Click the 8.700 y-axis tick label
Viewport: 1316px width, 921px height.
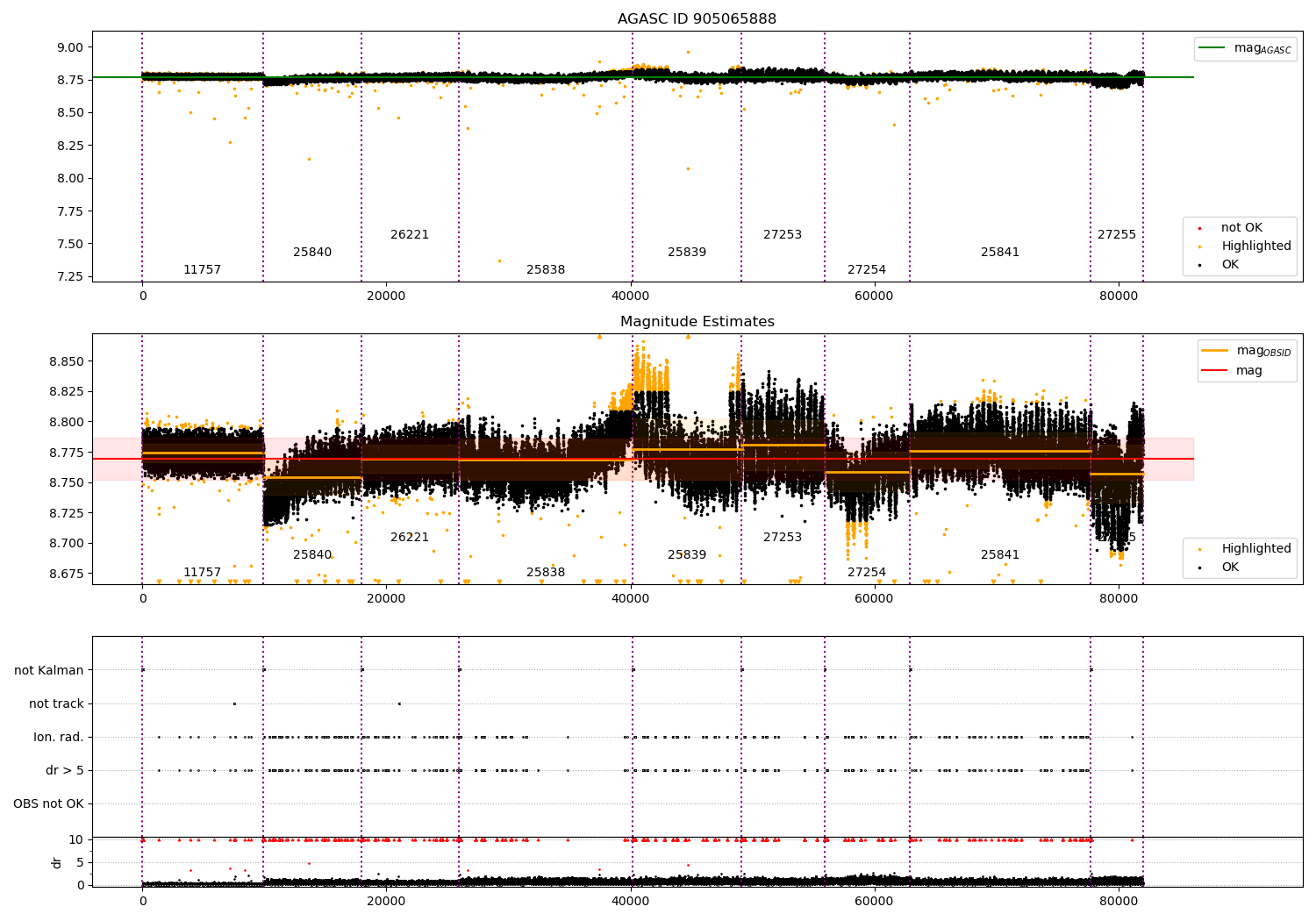click(66, 544)
